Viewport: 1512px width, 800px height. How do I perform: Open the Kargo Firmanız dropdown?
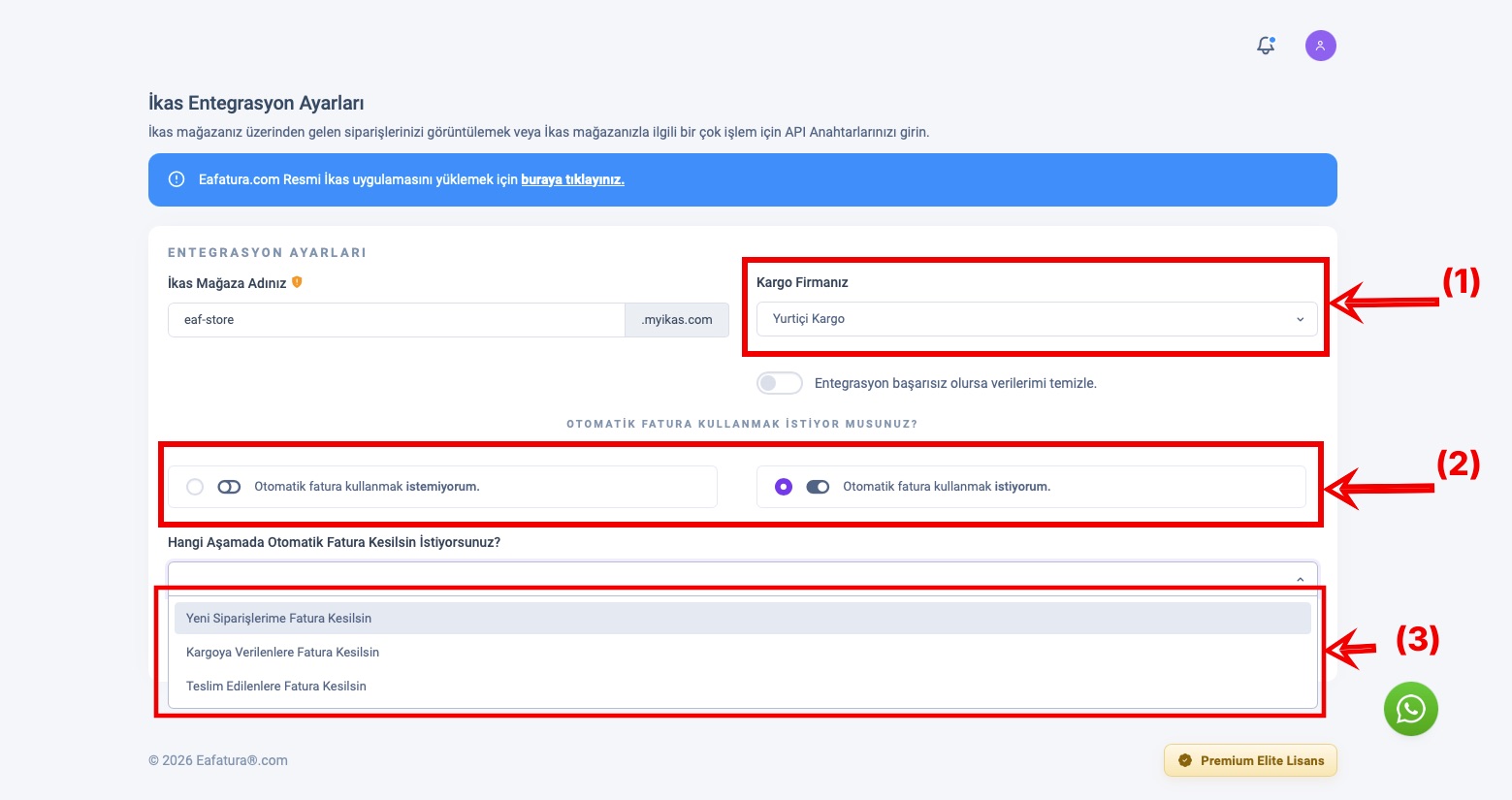point(1036,319)
